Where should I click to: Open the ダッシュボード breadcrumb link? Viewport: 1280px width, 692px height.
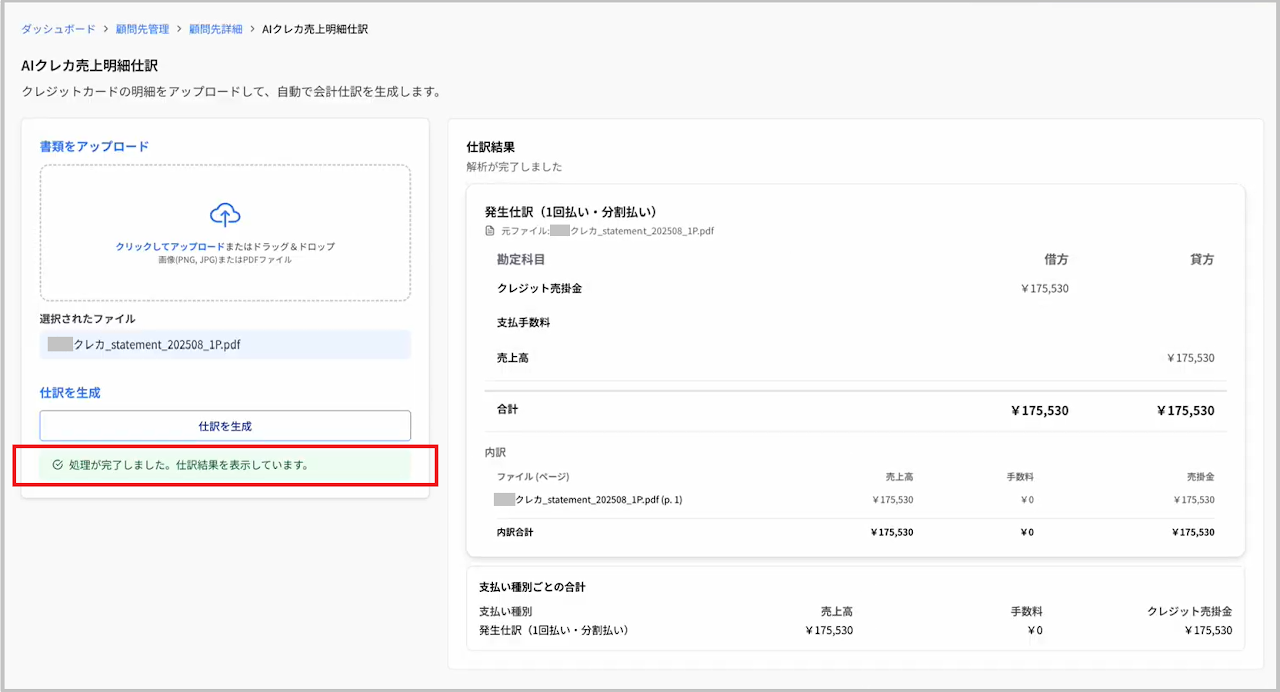pos(58,29)
